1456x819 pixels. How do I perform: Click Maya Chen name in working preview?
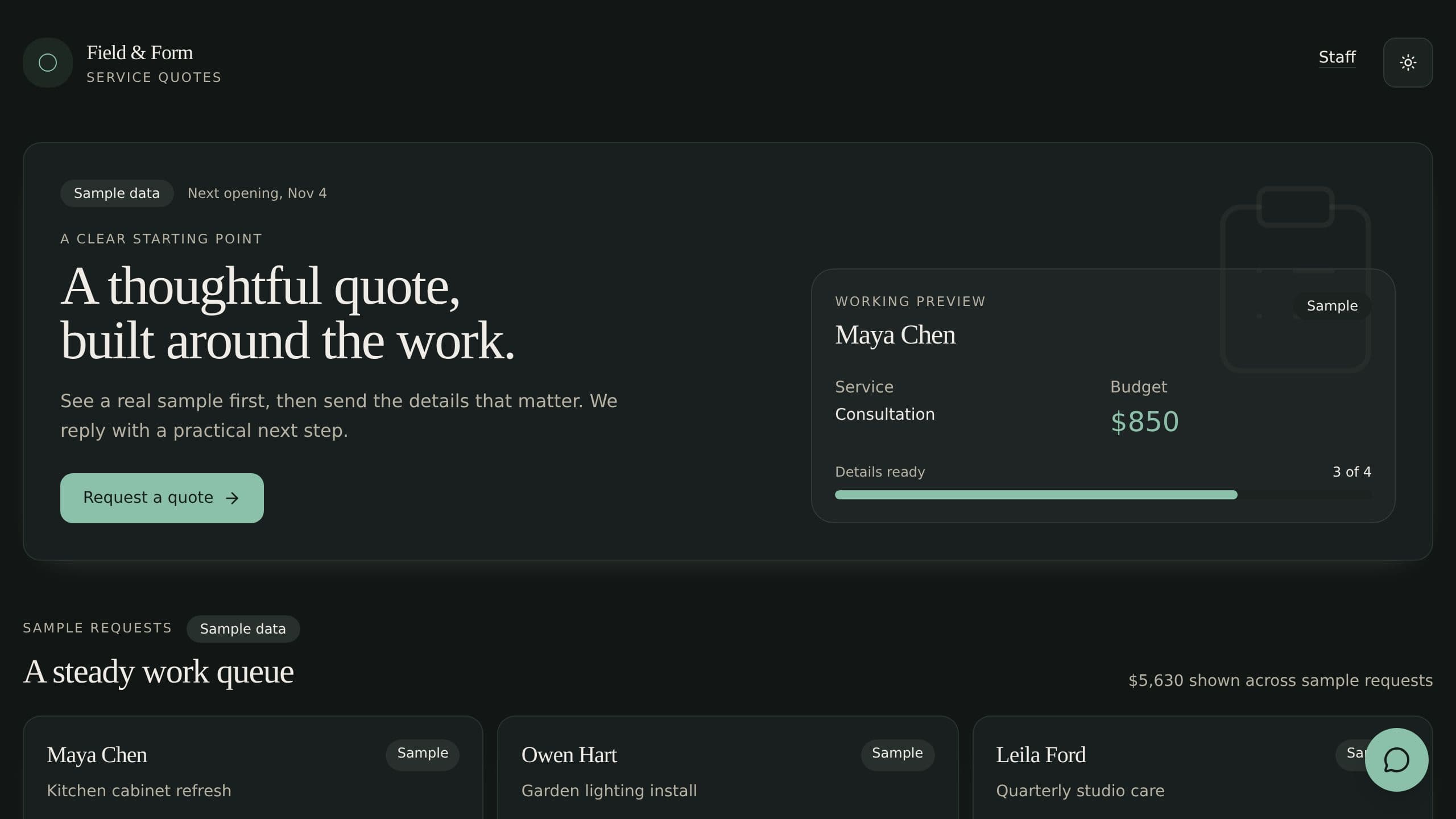pyautogui.click(x=895, y=335)
